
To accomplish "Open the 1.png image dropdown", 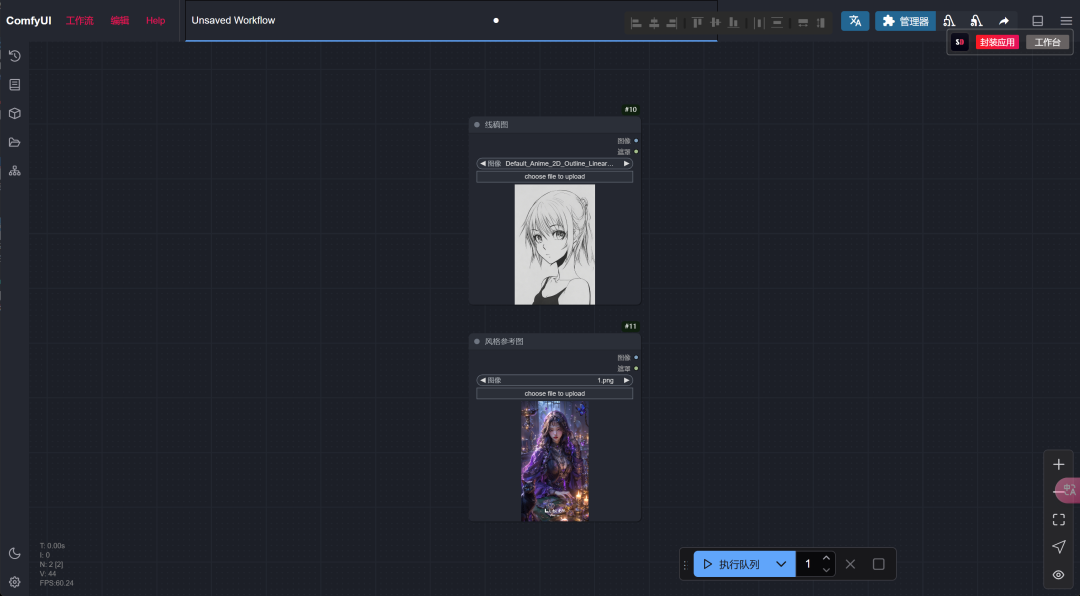I will tap(554, 380).
